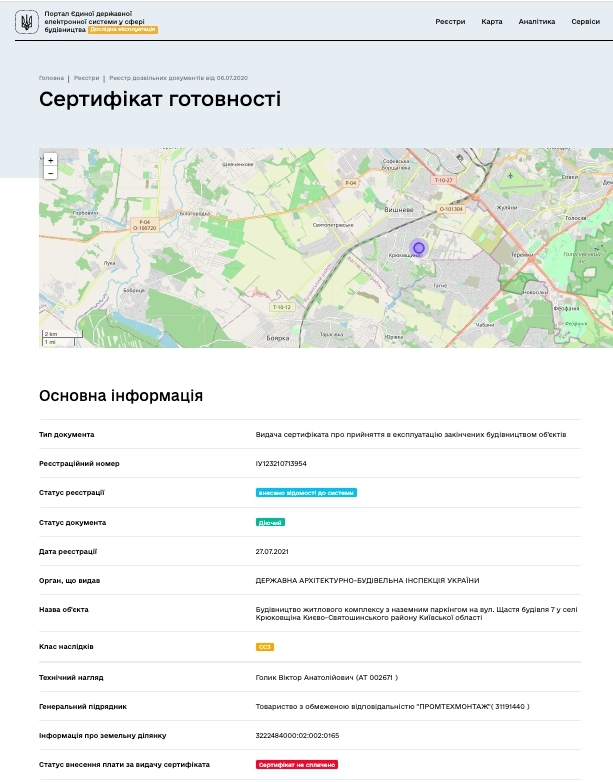
Task: Click the Статус реєстрації row label
Action: pos(72,493)
